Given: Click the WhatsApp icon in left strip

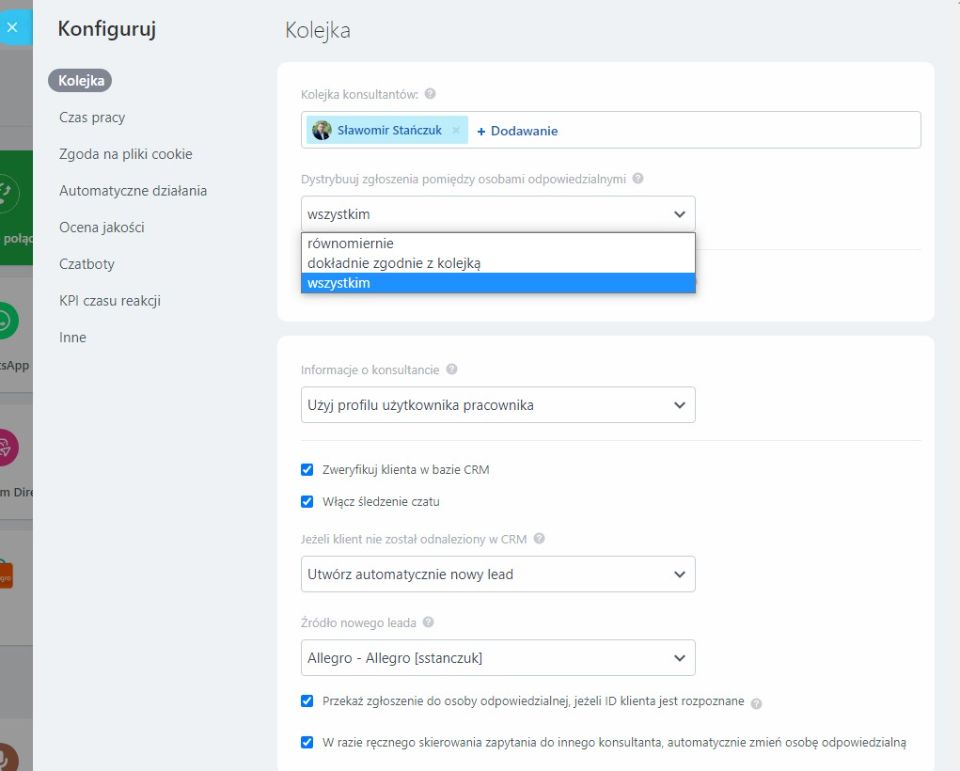Looking at the screenshot, I should (x=8, y=322).
